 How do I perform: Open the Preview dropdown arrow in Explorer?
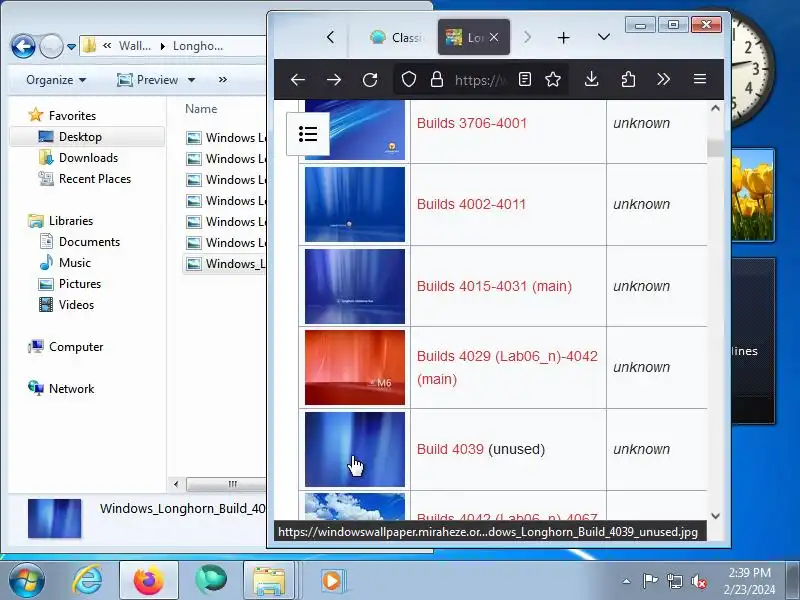click(x=191, y=80)
